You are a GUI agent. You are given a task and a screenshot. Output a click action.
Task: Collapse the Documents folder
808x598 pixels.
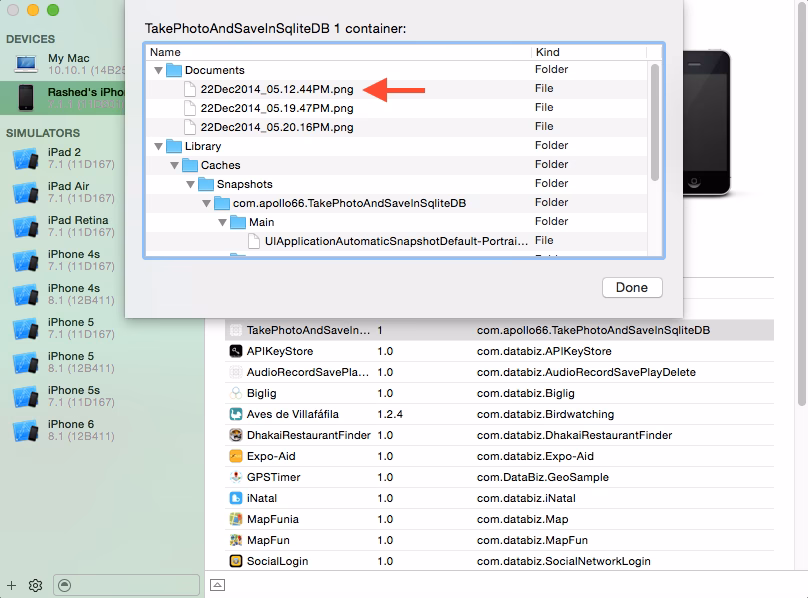157,71
